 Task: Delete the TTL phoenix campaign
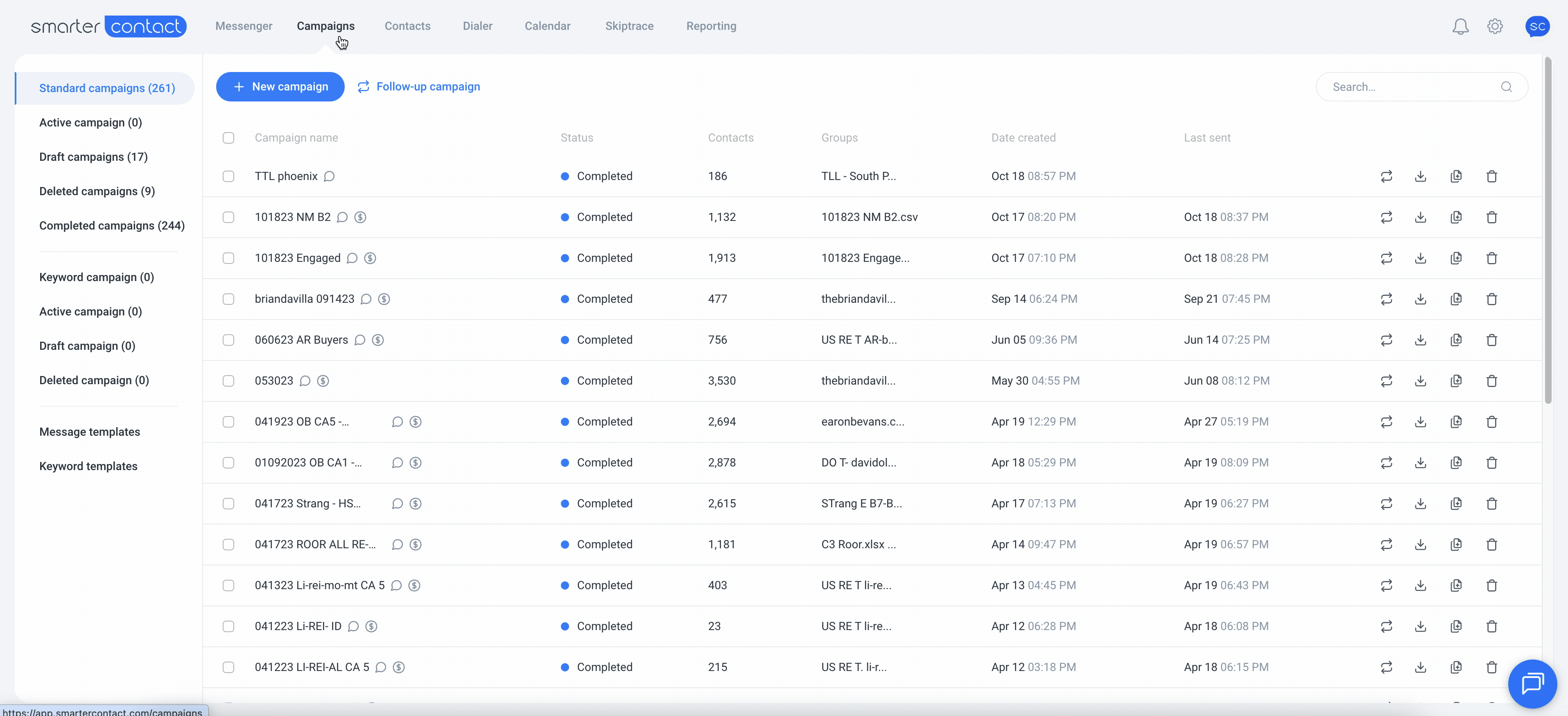click(x=1491, y=176)
